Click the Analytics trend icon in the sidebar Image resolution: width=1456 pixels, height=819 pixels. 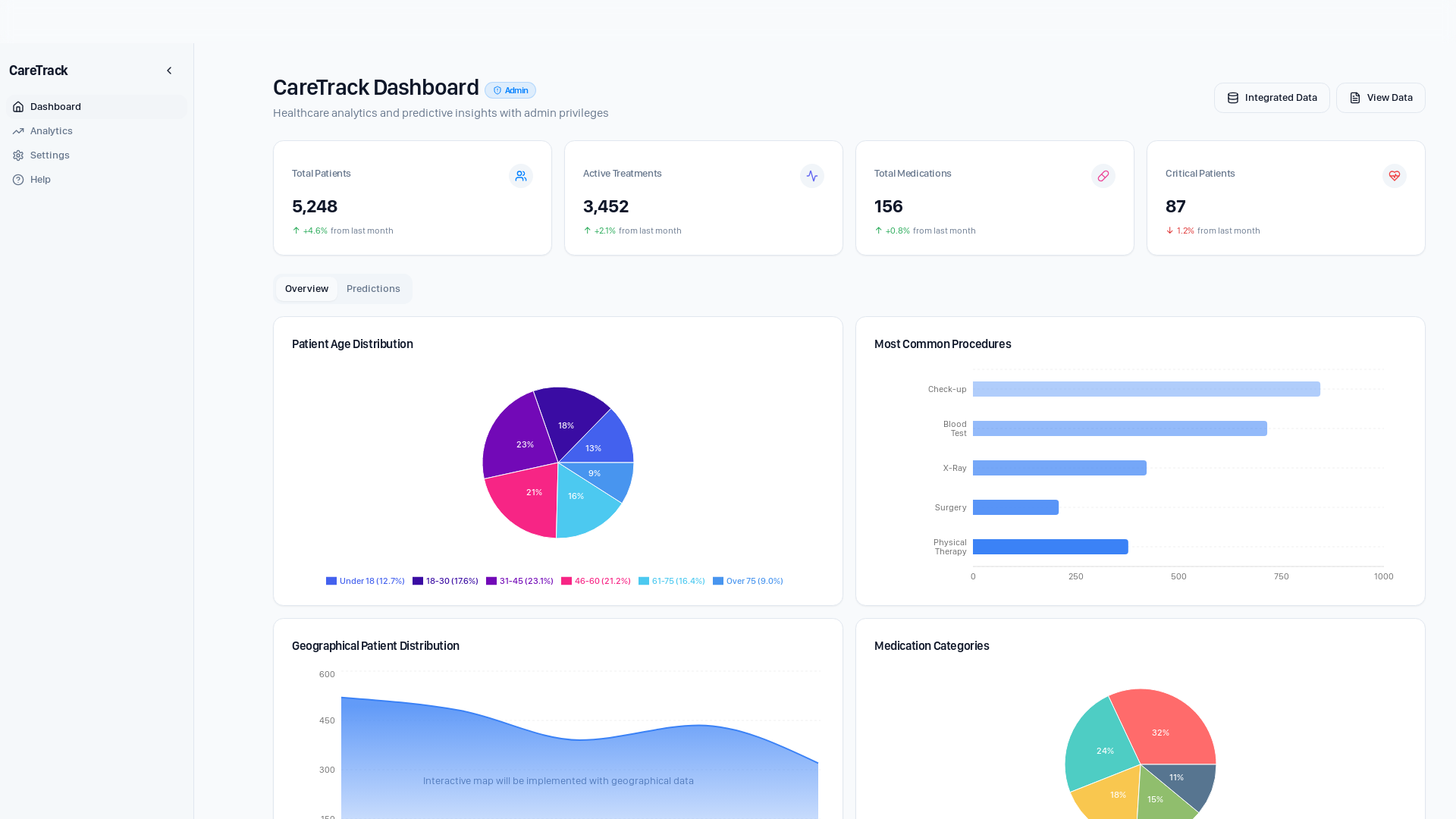[18, 131]
